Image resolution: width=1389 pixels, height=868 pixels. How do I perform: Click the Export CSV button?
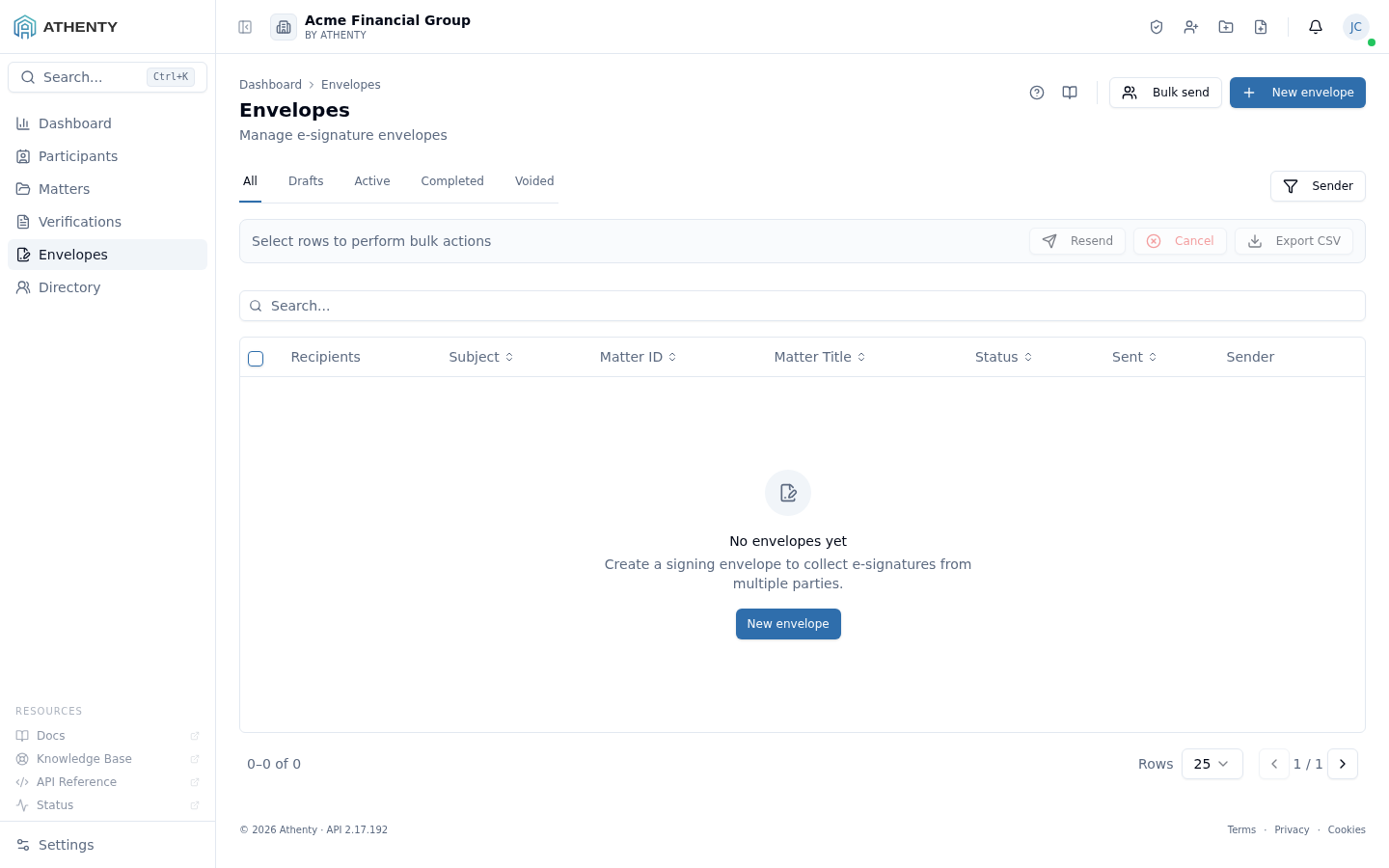[x=1294, y=241]
